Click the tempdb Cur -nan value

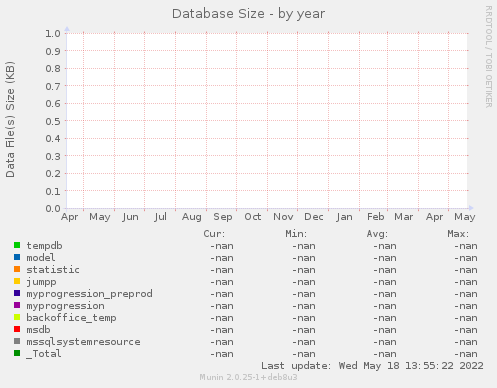(222, 246)
